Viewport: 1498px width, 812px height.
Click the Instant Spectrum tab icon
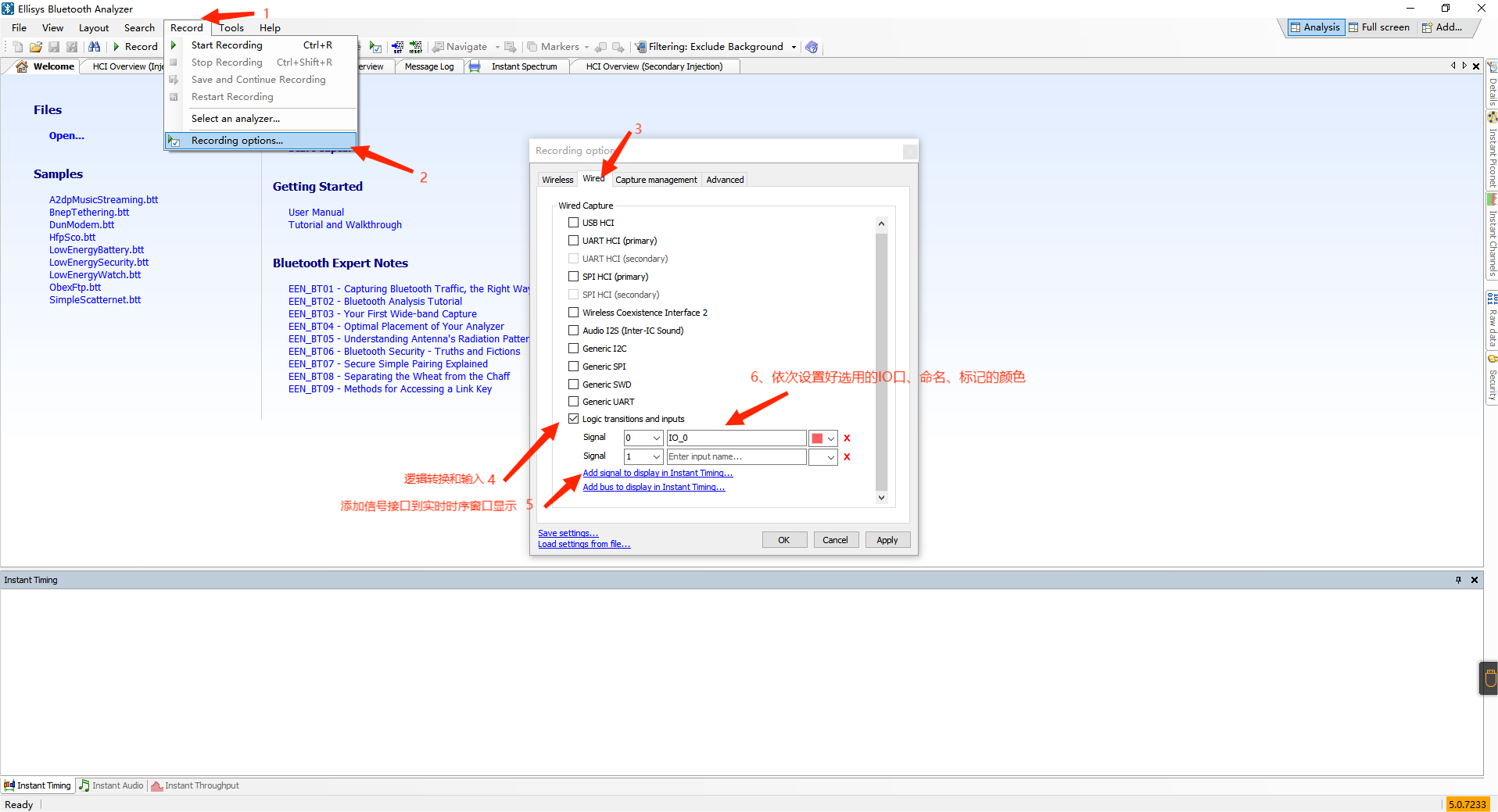[475, 66]
